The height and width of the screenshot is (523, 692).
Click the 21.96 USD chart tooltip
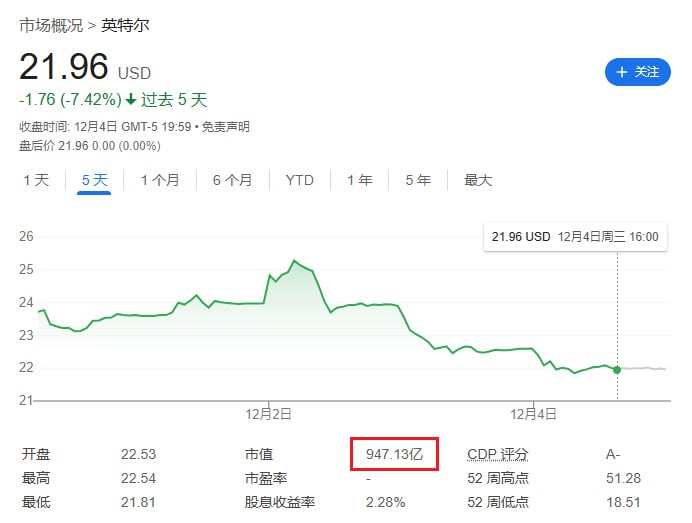[575, 237]
